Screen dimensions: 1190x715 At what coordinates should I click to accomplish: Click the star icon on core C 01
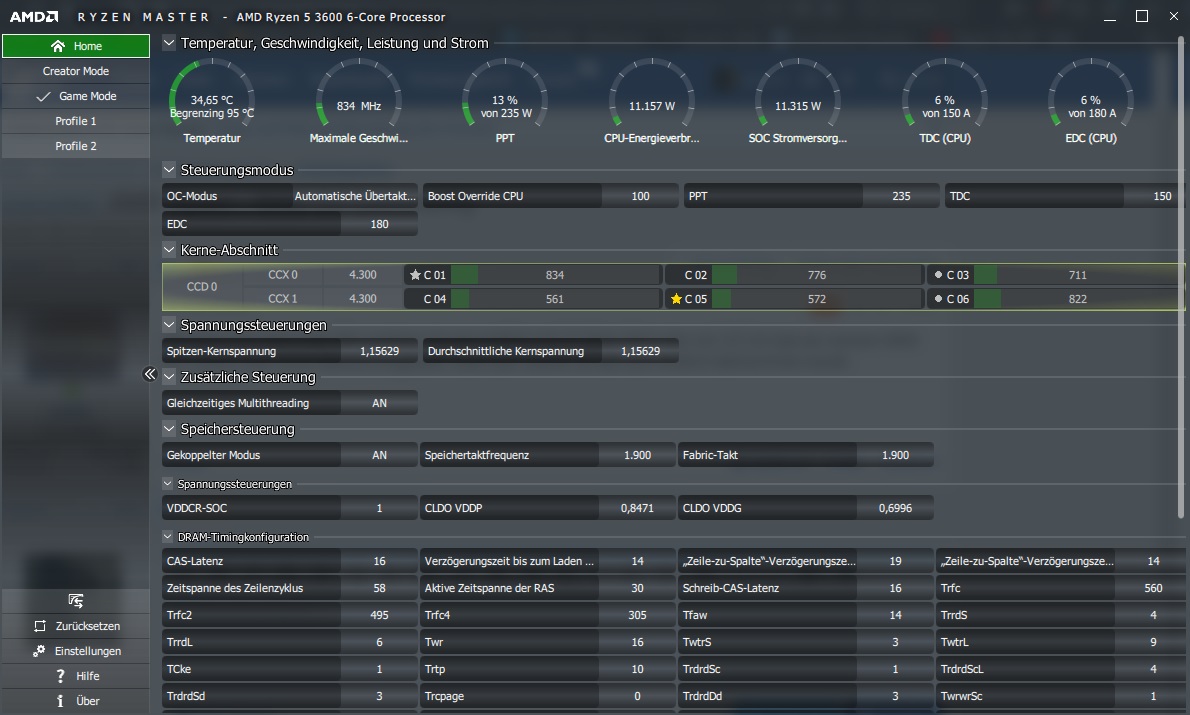pos(415,275)
